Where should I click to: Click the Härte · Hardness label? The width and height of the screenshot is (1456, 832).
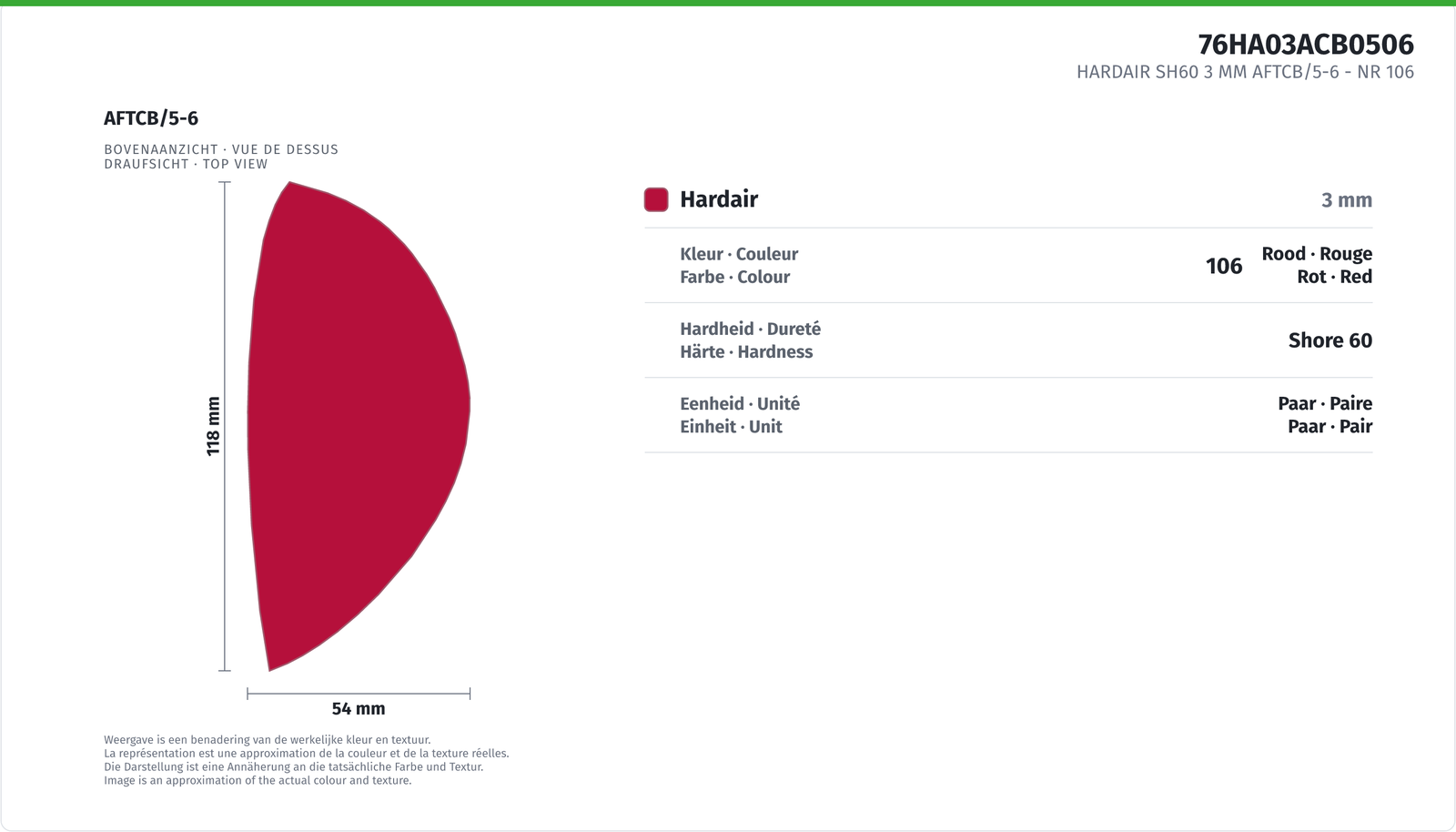746,351
